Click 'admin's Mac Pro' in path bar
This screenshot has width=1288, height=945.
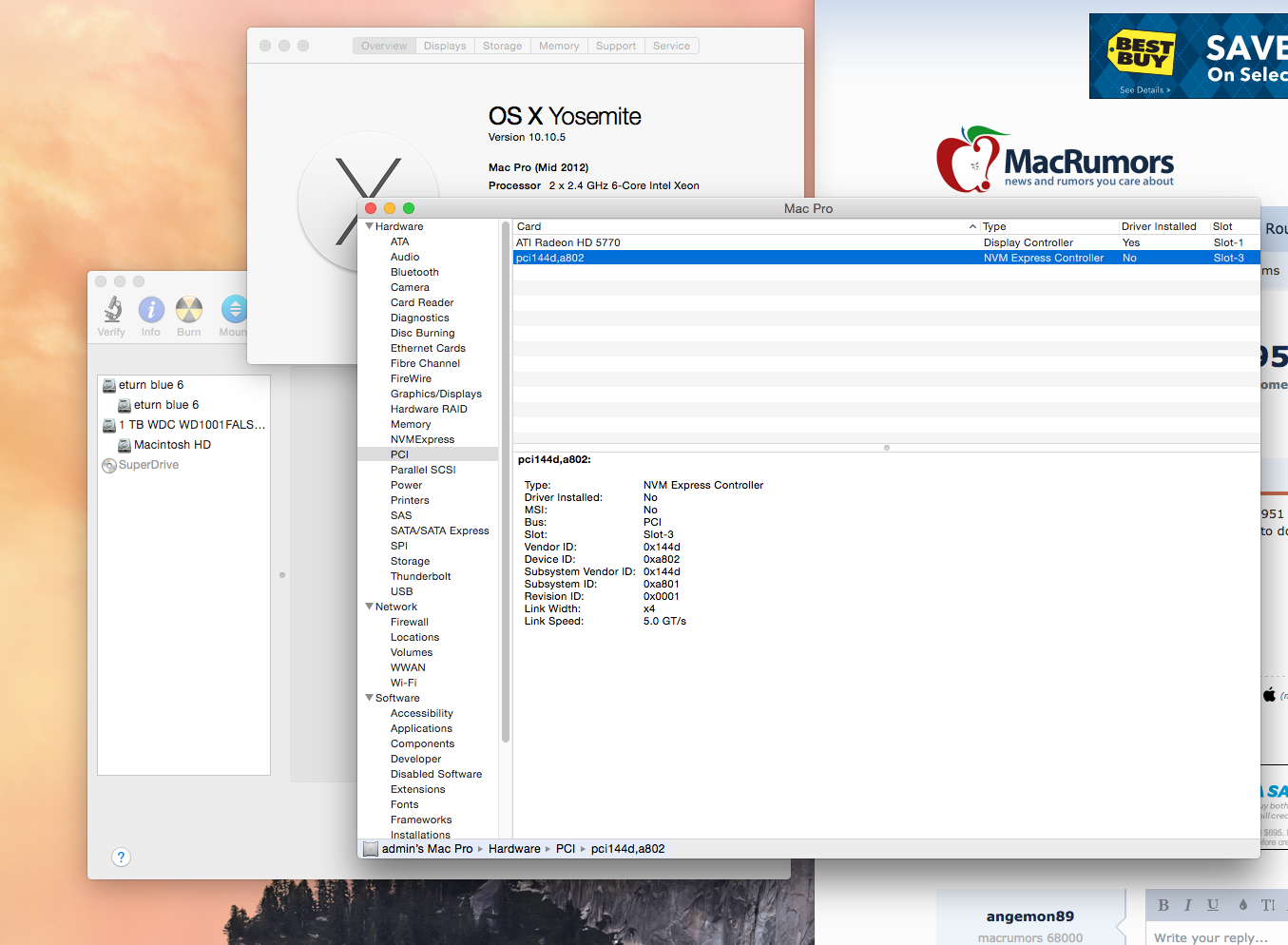(x=427, y=849)
